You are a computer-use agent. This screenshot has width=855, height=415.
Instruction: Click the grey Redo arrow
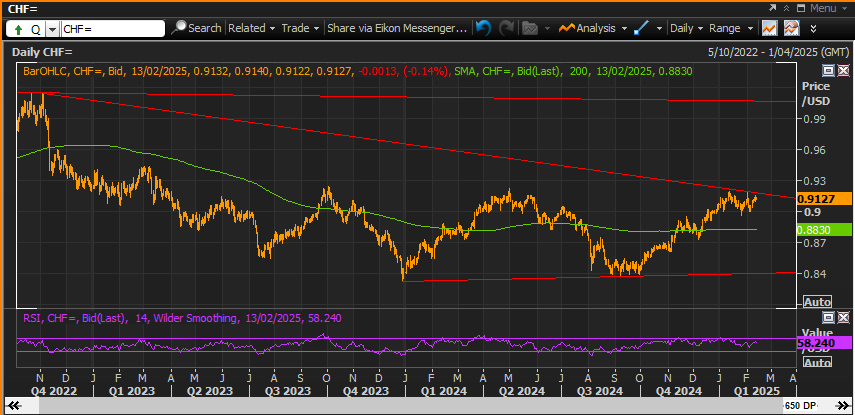(x=507, y=28)
